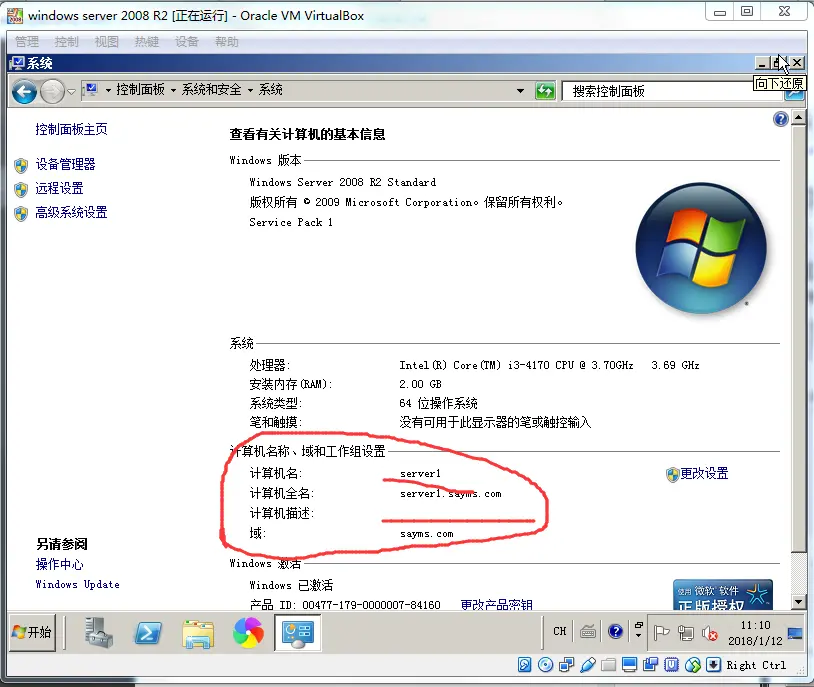Click the vertical scrollbar thumb
The image size is (814, 687).
click(x=799, y=339)
